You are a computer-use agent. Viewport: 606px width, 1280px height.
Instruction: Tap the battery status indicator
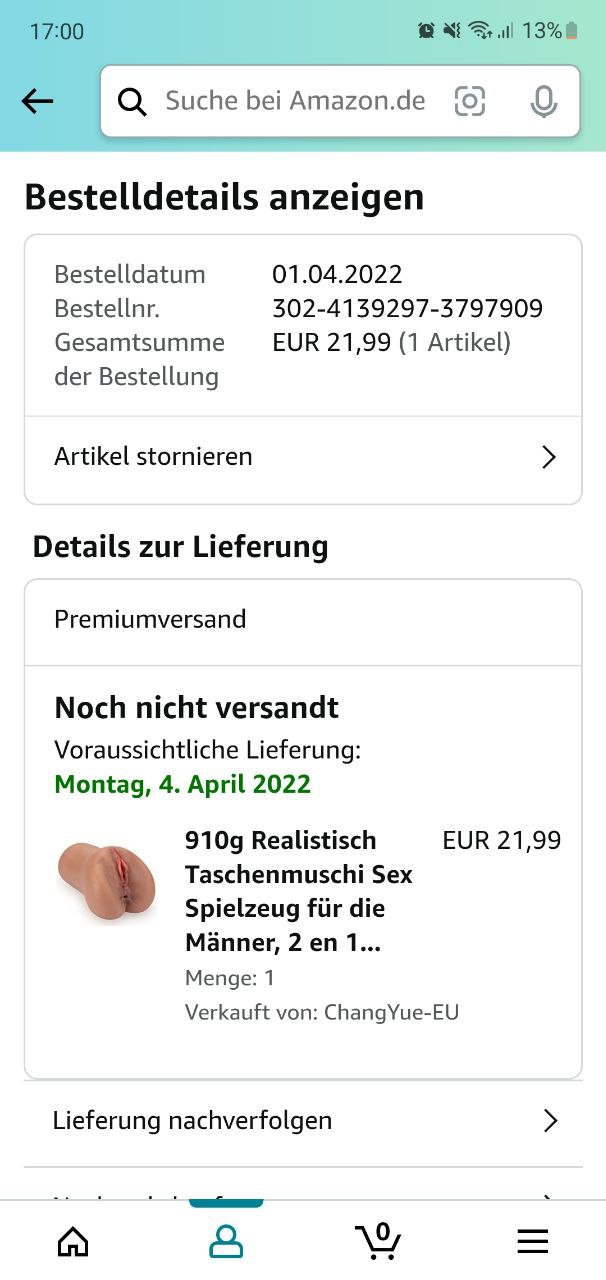(571, 31)
